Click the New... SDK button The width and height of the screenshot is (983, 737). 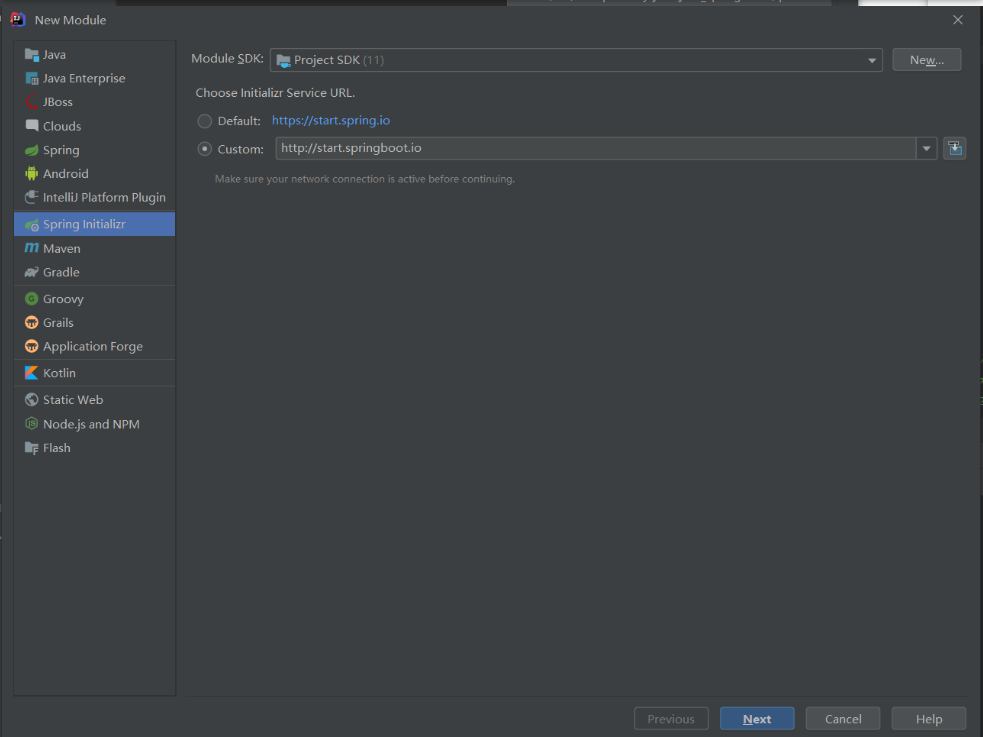927,60
